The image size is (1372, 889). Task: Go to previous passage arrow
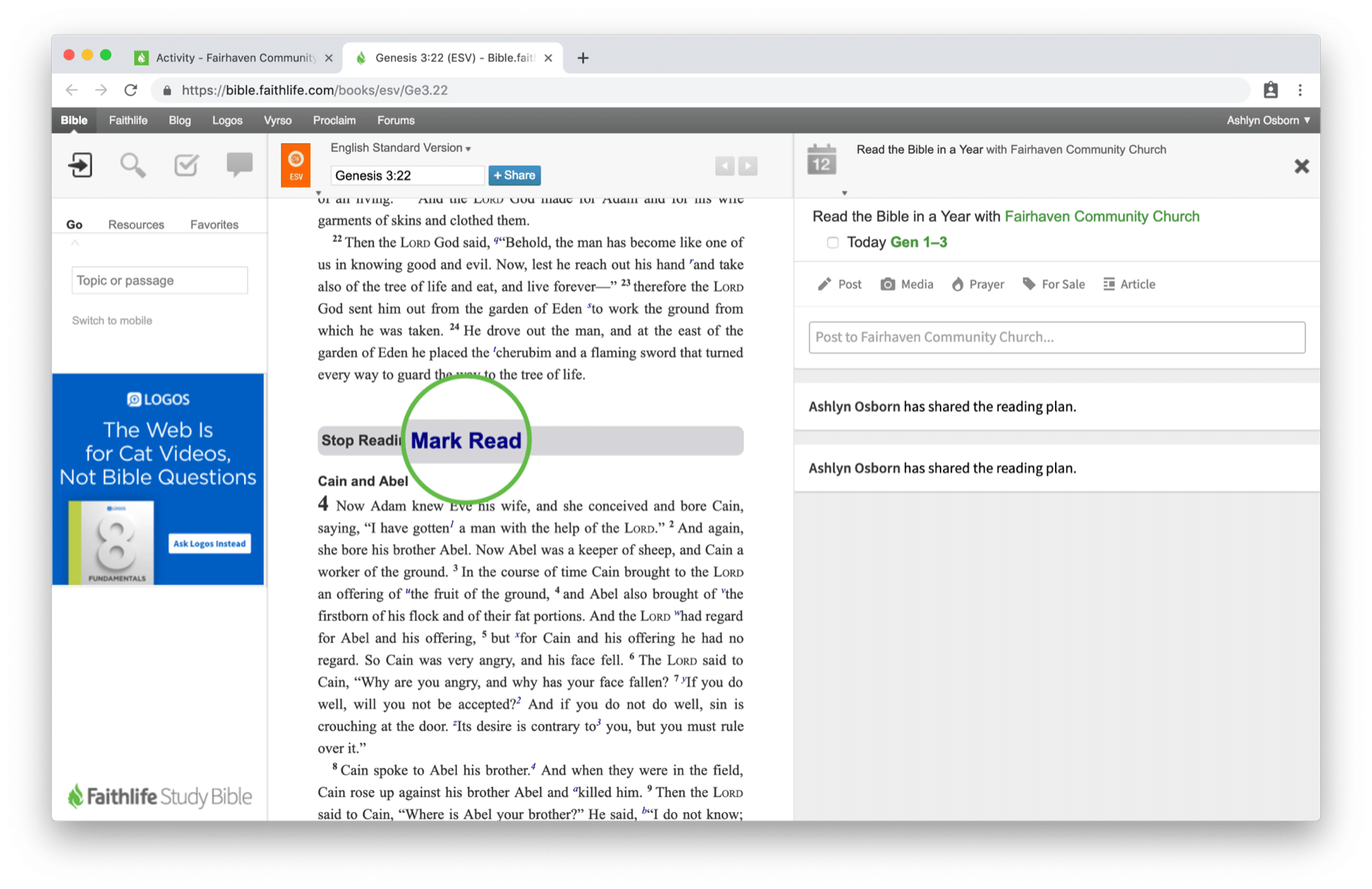tap(724, 166)
